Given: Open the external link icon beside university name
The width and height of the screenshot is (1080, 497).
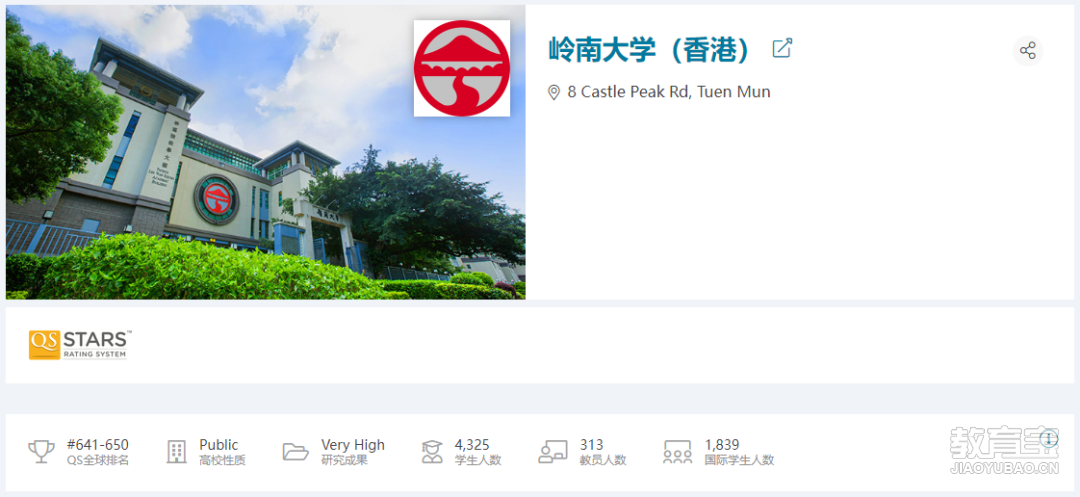Looking at the screenshot, I should [x=782, y=48].
